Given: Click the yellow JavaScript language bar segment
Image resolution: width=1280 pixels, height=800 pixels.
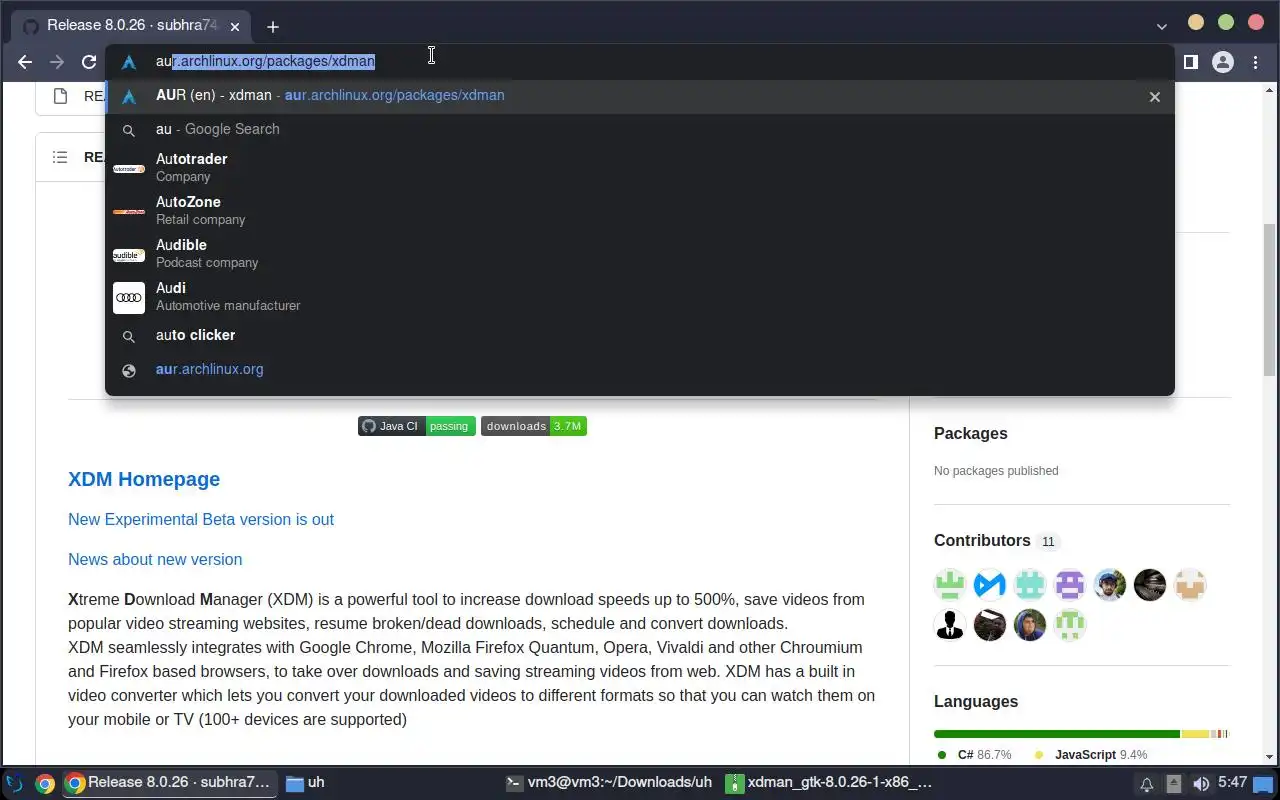Looking at the screenshot, I should [1195, 734].
